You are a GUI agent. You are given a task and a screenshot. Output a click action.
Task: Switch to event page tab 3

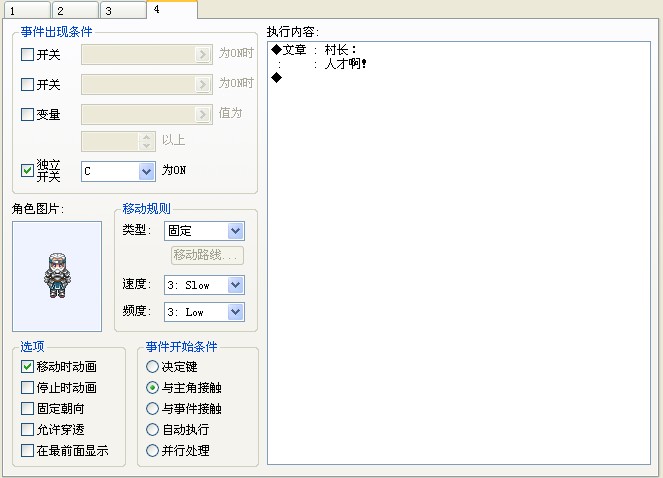124,10
